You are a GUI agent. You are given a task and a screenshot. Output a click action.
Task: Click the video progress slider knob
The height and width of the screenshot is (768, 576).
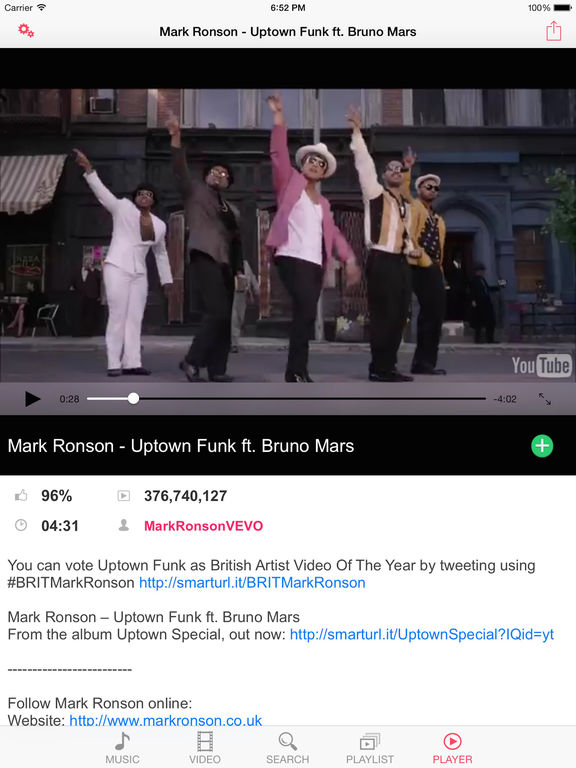[x=133, y=399]
